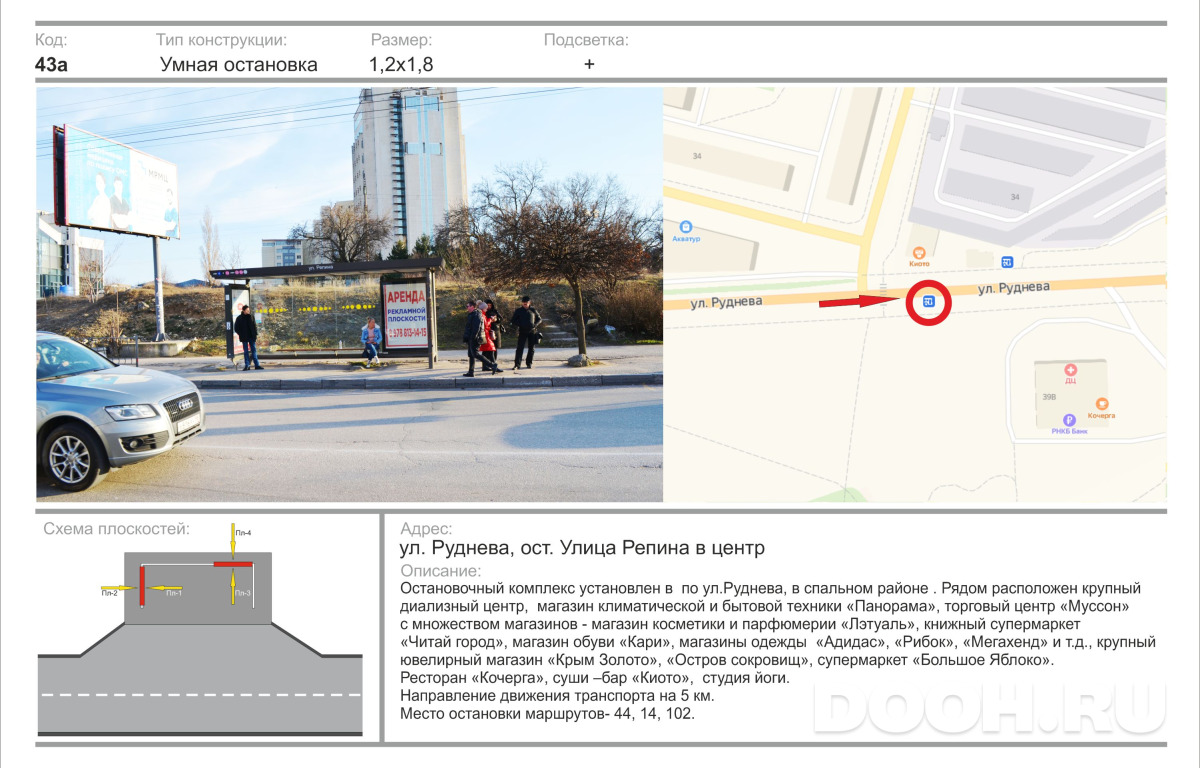This screenshot has width=1200, height=768.
Task: Click the line starting 'ювелирный магазин «Крым Золото»'
Action: coord(727,660)
